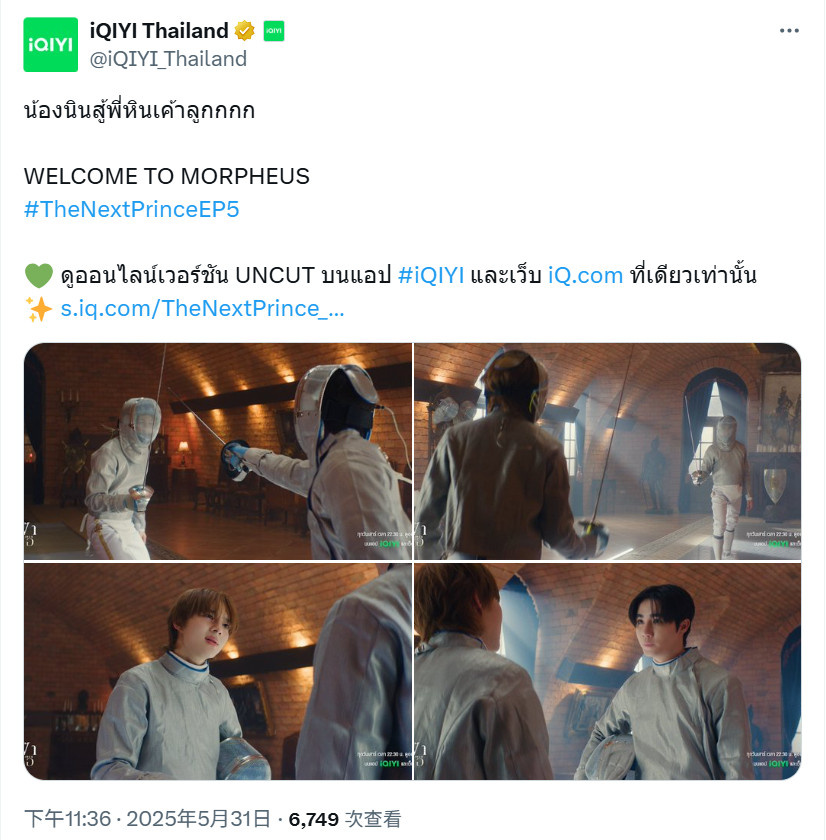Viewport: 826px width, 840px height.
Task: Open the three-dot more options menu
Action: [x=789, y=31]
